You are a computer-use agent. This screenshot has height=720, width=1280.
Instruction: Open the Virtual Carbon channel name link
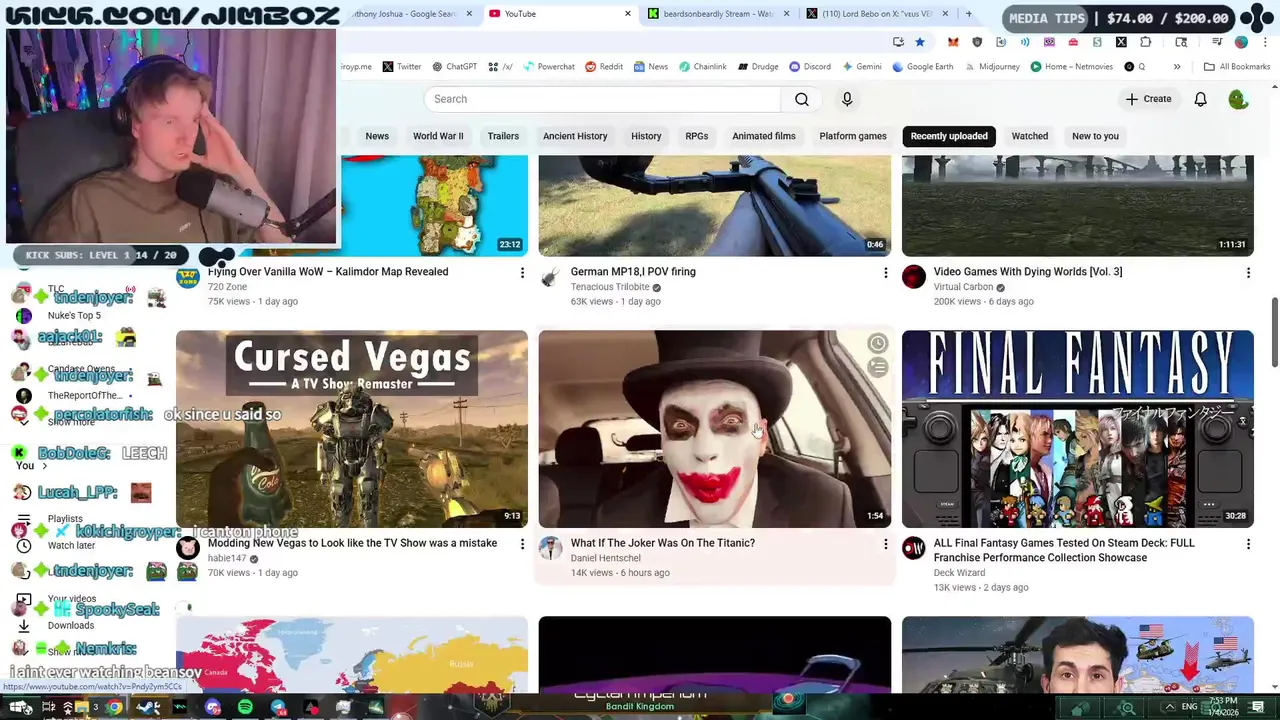pos(964,287)
